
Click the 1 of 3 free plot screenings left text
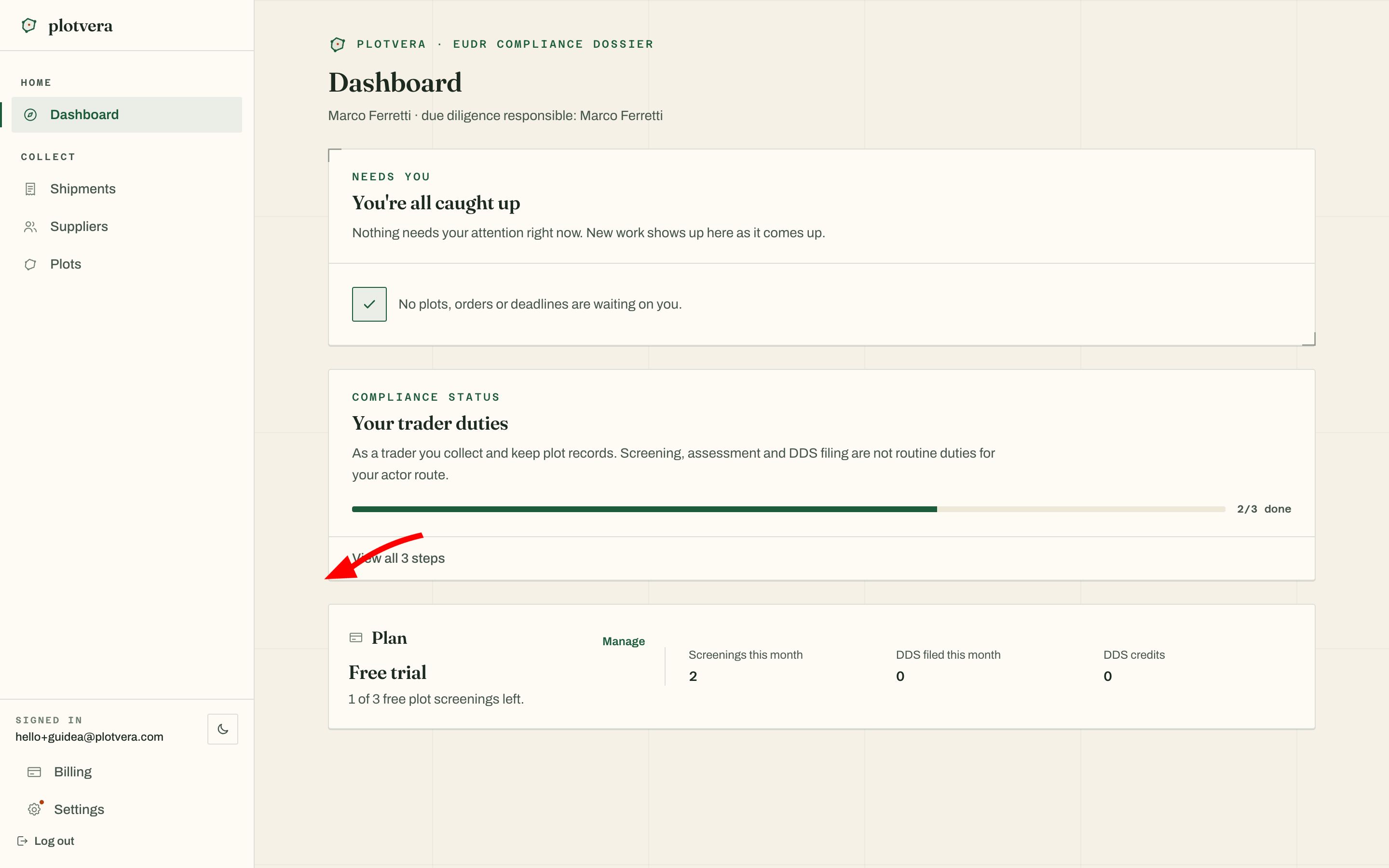coord(436,699)
